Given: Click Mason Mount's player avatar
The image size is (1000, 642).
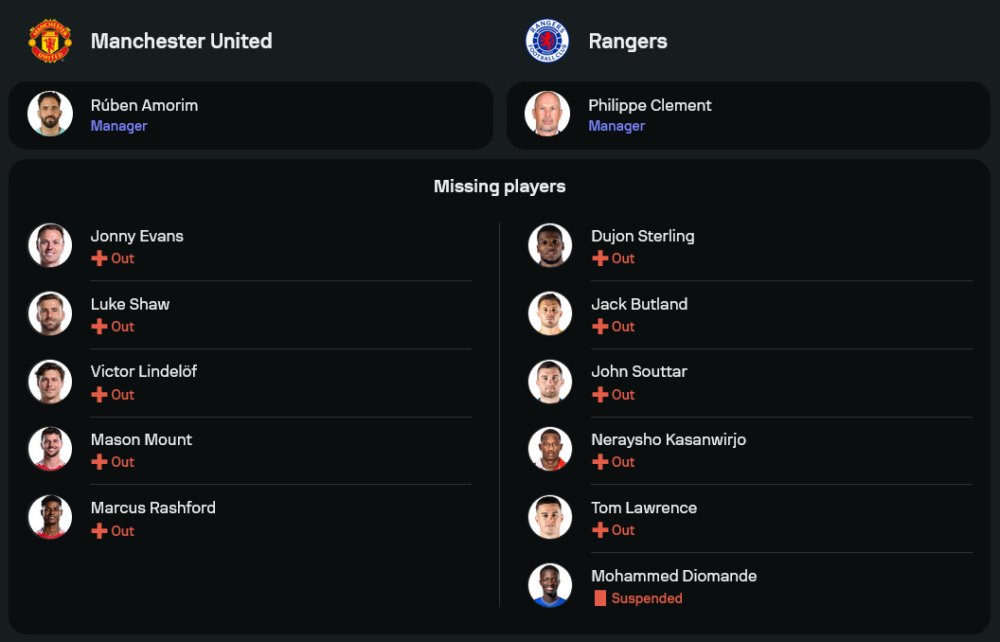Looking at the screenshot, I should click(x=50, y=449).
